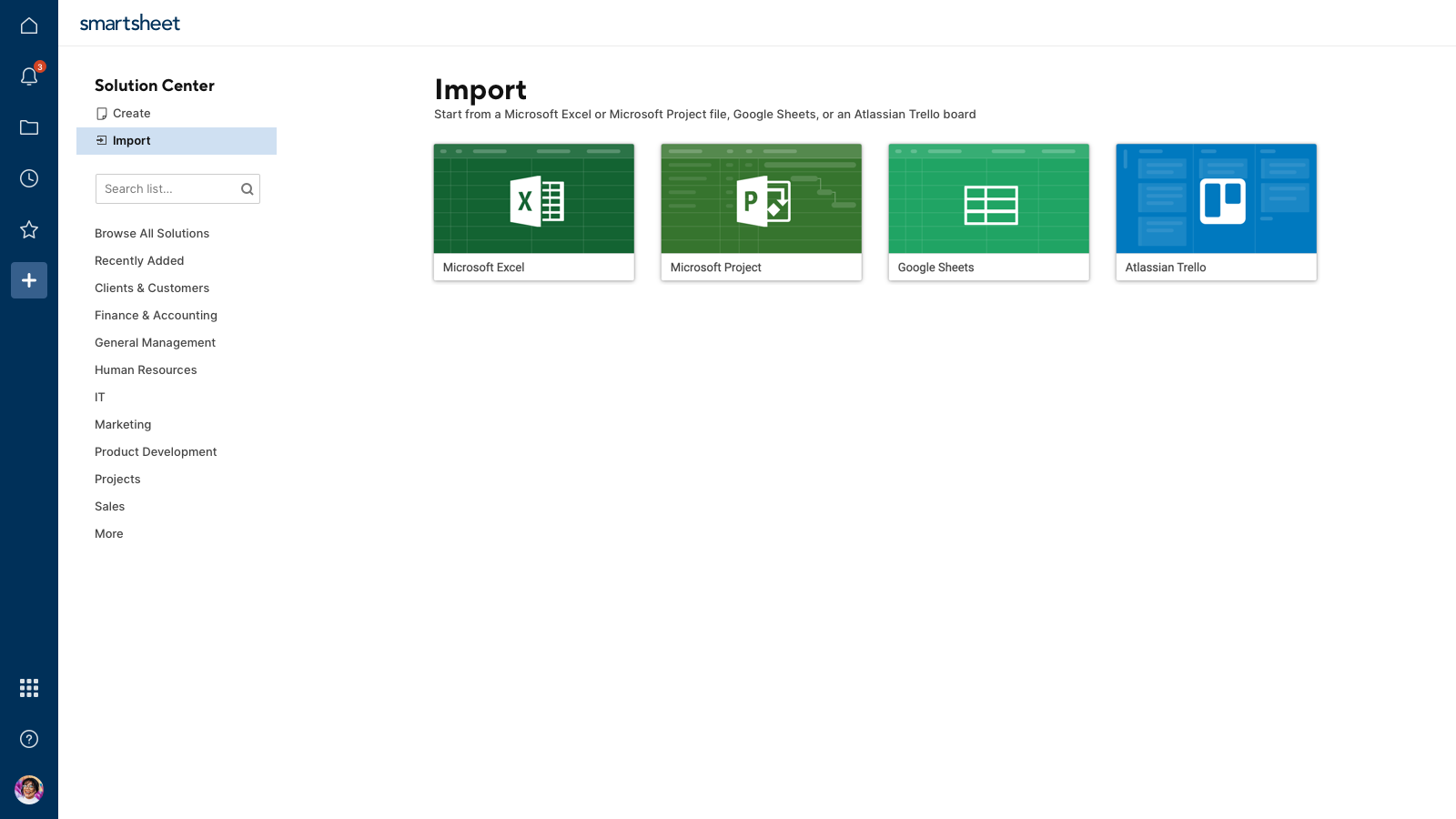1456x819 pixels.
Task: Click the search magnifier in the list search box
Action: (x=247, y=188)
